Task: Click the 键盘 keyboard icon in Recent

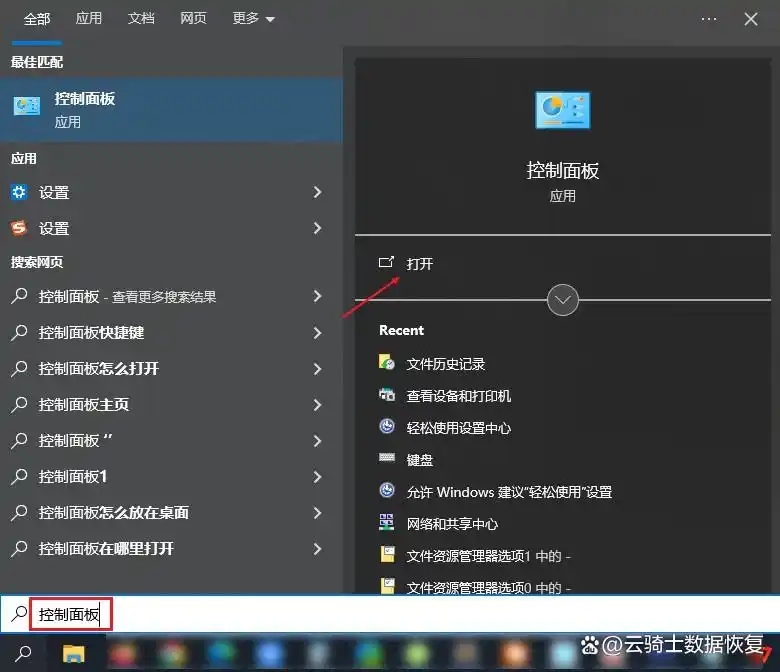Action: (387, 459)
